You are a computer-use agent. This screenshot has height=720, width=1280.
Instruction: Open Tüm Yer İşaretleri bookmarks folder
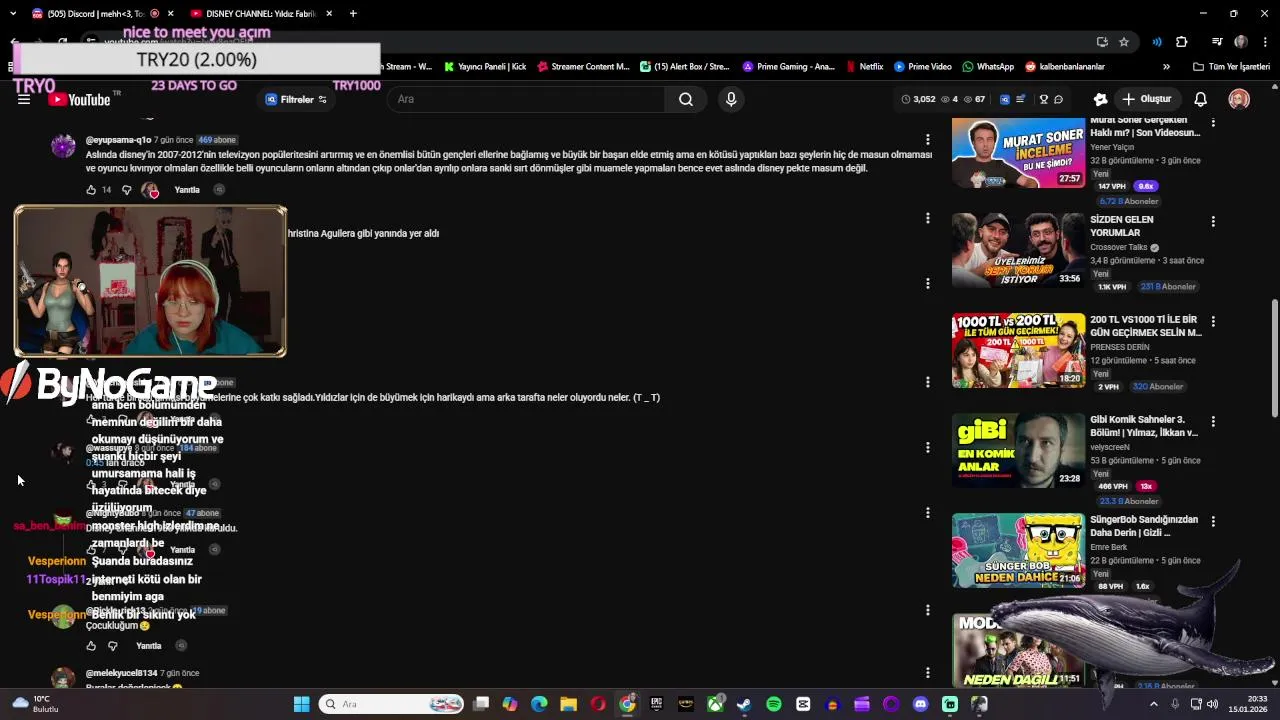(x=1231, y=67)
